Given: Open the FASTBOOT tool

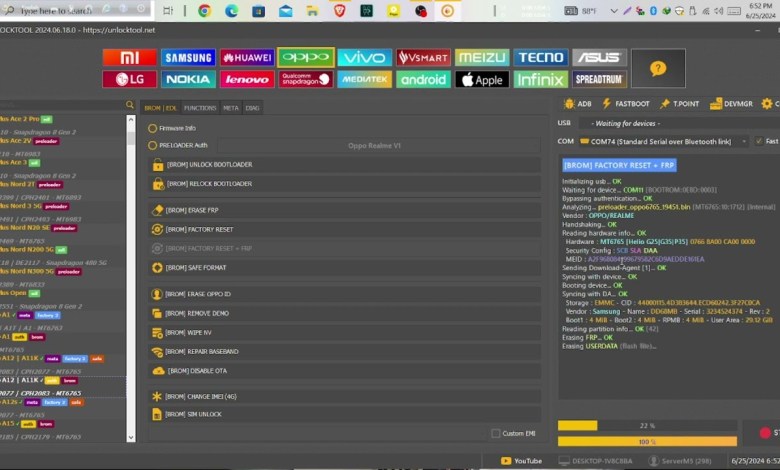Looking at the screenshot, I should point(626,103).
